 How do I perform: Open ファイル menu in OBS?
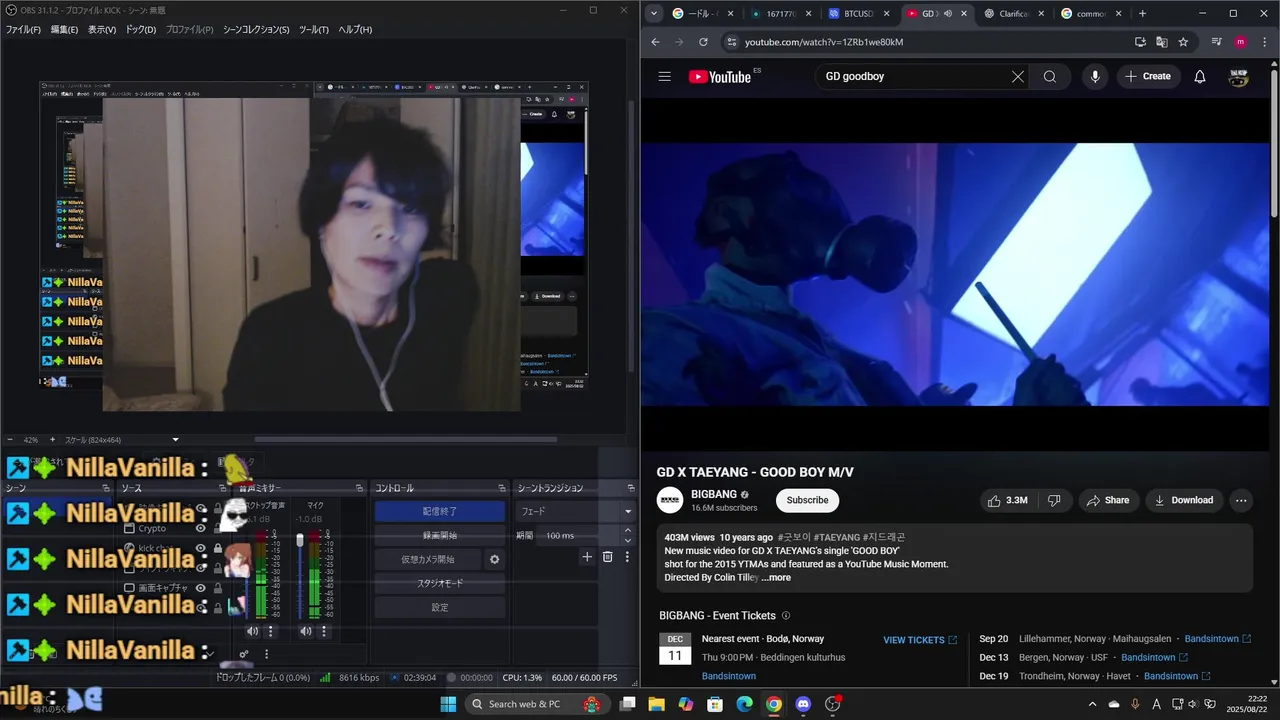tap(23, 30)
